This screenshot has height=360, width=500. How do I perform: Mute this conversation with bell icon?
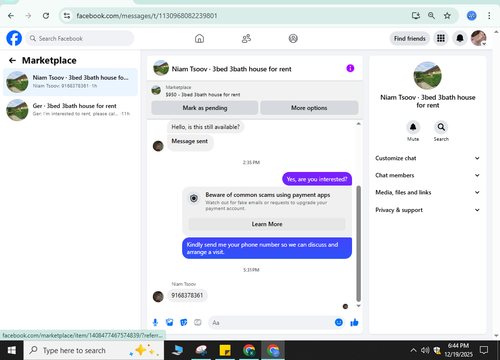[413, 127]
